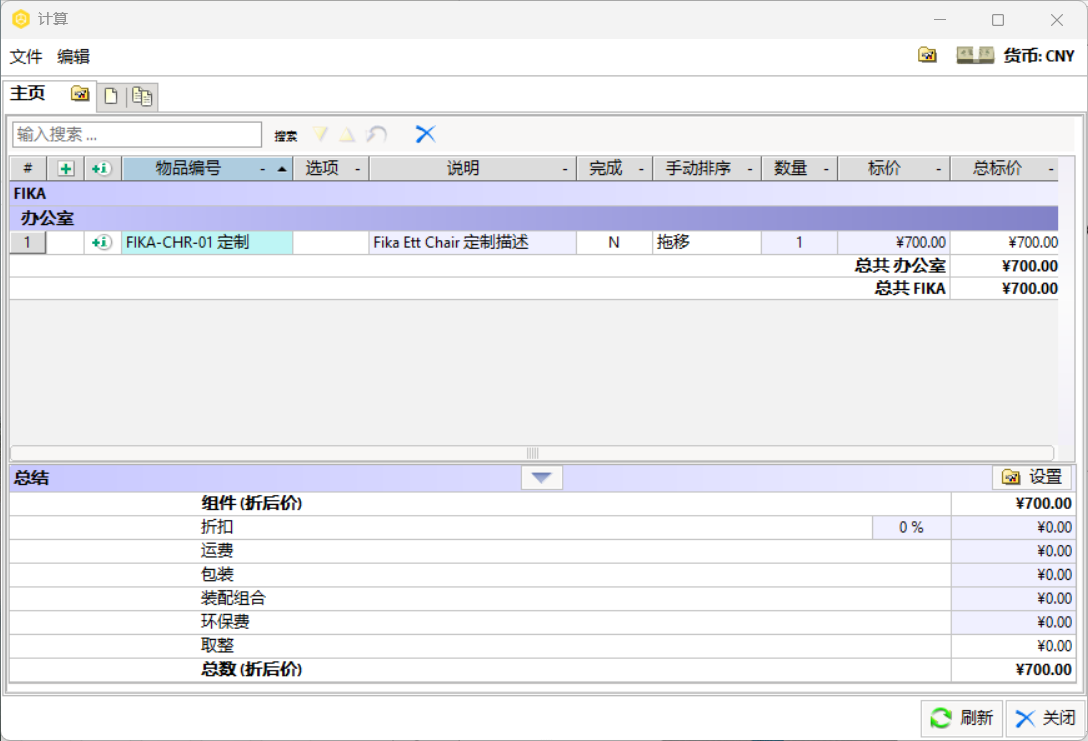
Task: Click the 环保费 amount field
Action: (x=1012, y=622)
